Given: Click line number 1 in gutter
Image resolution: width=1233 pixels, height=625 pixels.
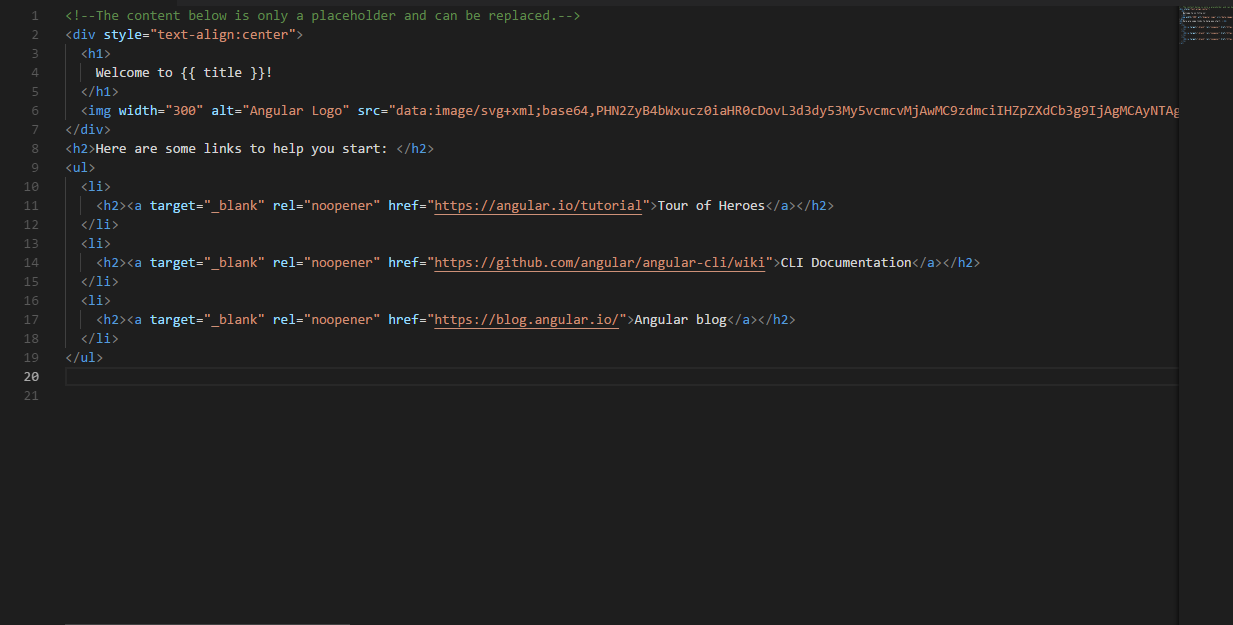Looking at the screenshot, I should [35, 16].
